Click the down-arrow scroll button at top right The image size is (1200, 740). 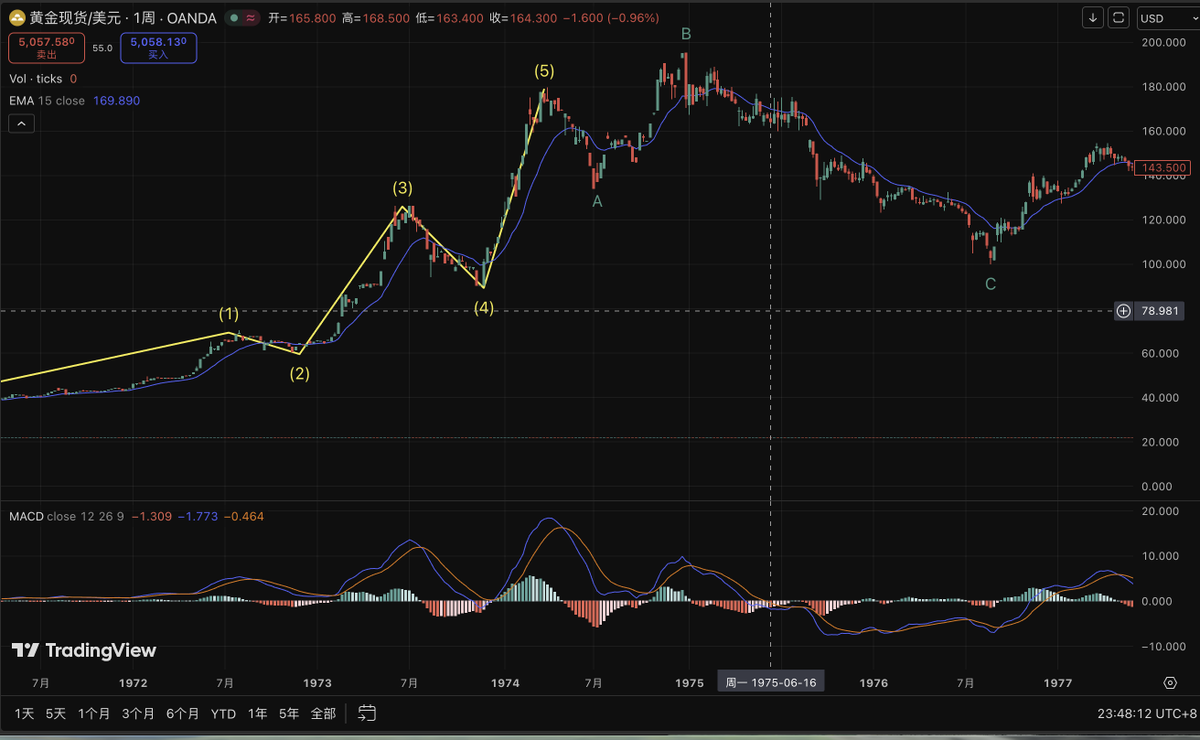pyautogui.click(x=1094, y=18)
